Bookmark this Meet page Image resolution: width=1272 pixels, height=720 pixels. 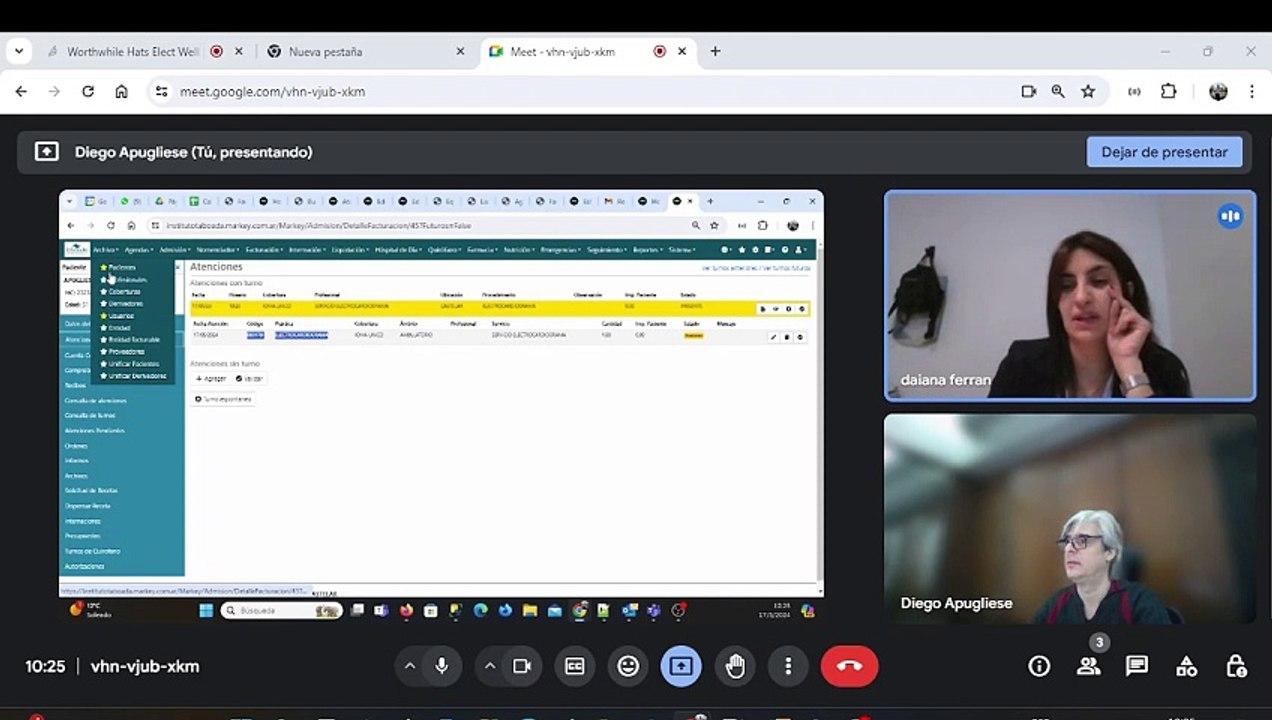1088,91
